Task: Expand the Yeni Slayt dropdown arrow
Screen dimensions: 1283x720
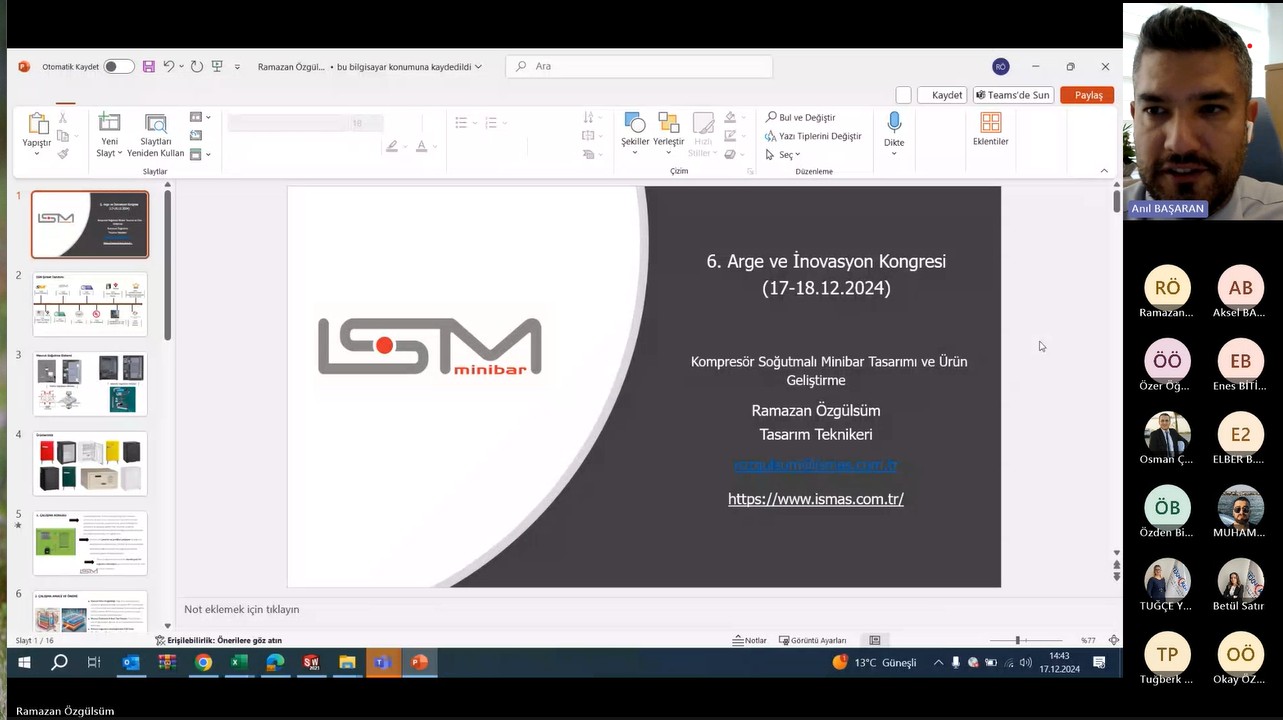Action: 119,153
